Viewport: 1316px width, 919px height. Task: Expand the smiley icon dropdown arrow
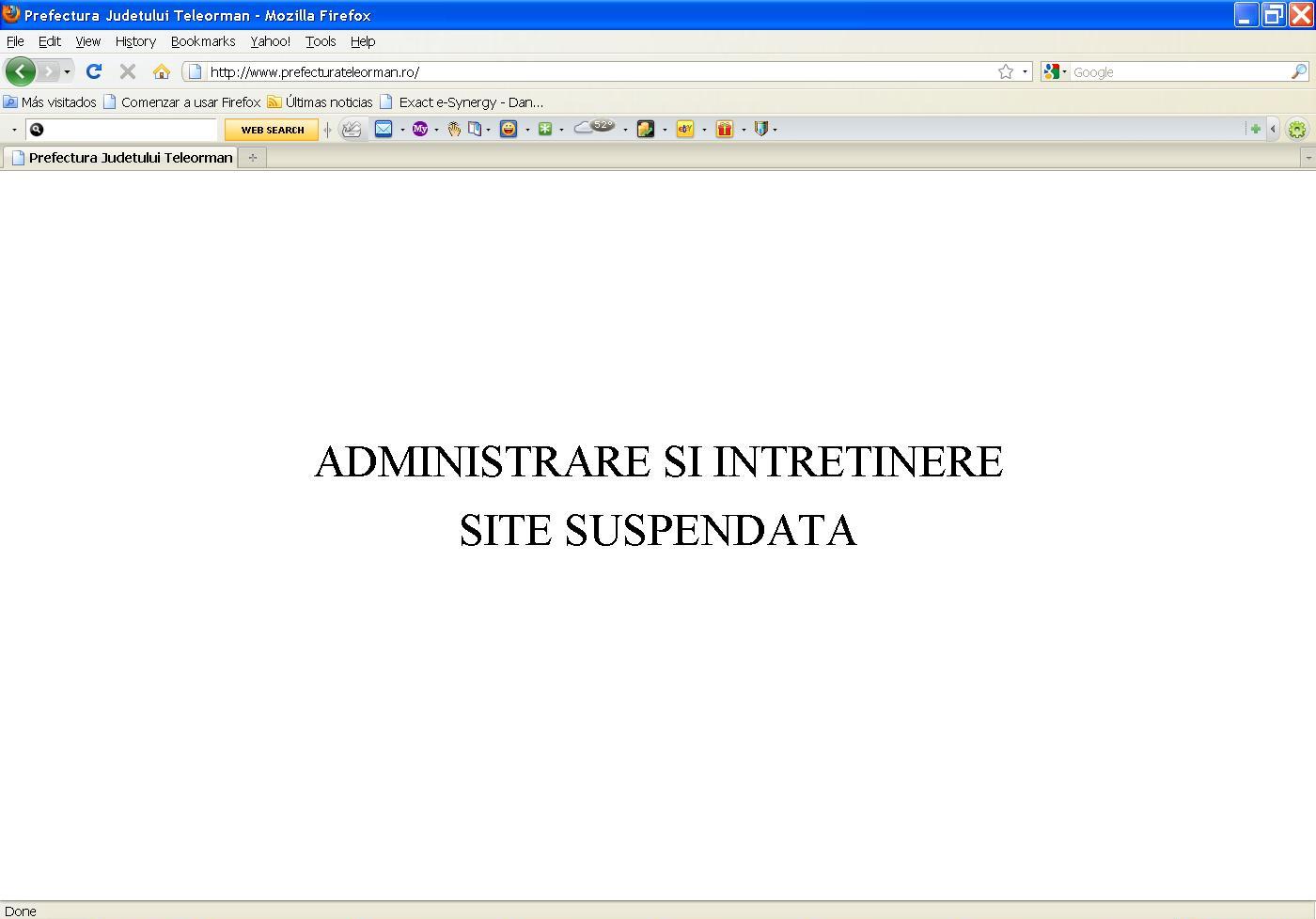(527, 130)
